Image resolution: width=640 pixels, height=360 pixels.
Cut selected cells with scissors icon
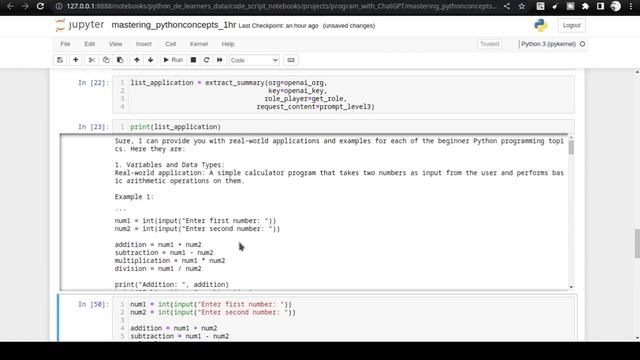(x=92, y=60)
